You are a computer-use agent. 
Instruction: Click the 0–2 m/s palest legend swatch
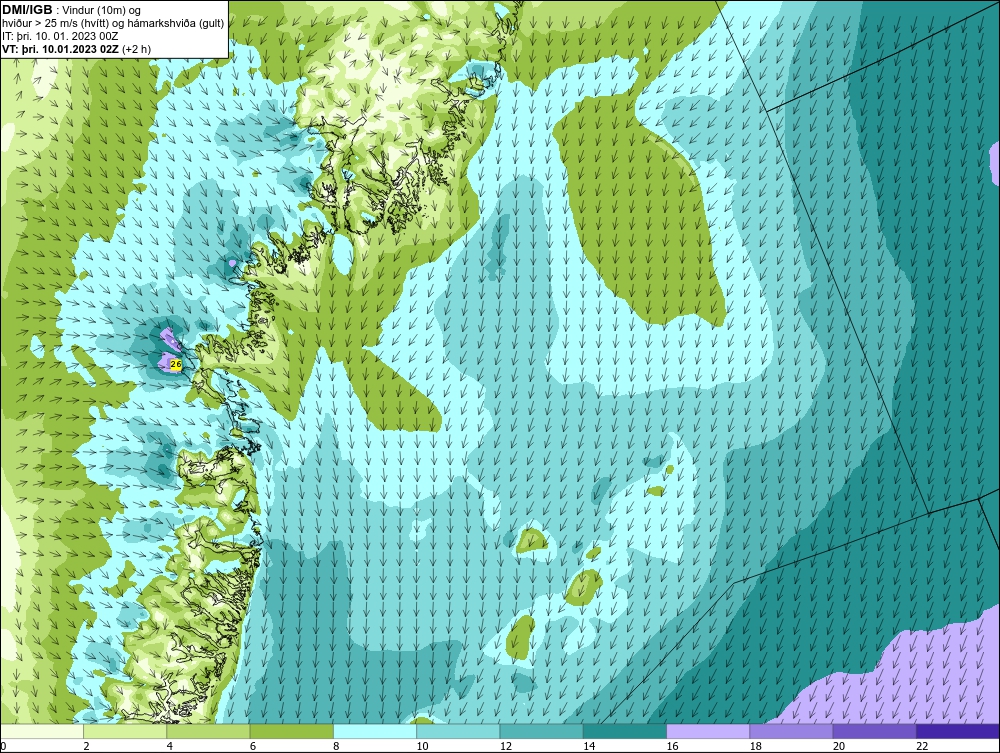tap(42, 731)
